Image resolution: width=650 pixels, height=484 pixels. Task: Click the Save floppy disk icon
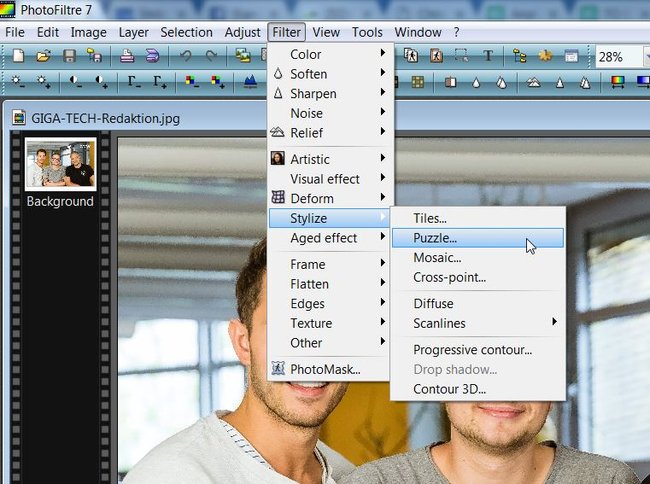[69, 56]
